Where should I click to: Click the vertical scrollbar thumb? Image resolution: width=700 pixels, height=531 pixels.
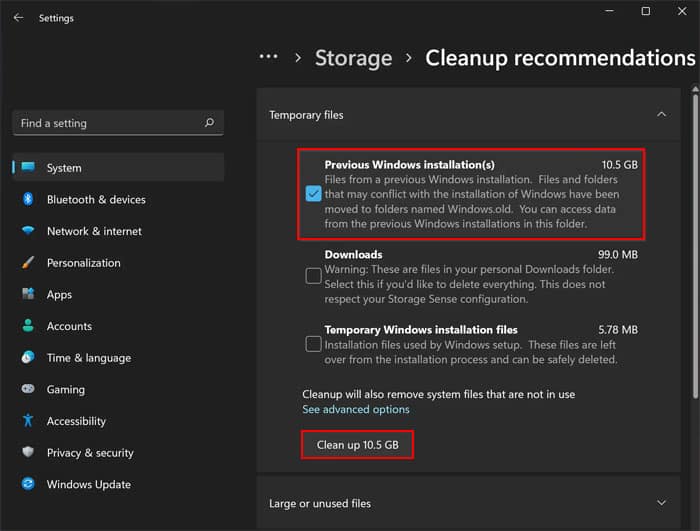click(695, 246)
